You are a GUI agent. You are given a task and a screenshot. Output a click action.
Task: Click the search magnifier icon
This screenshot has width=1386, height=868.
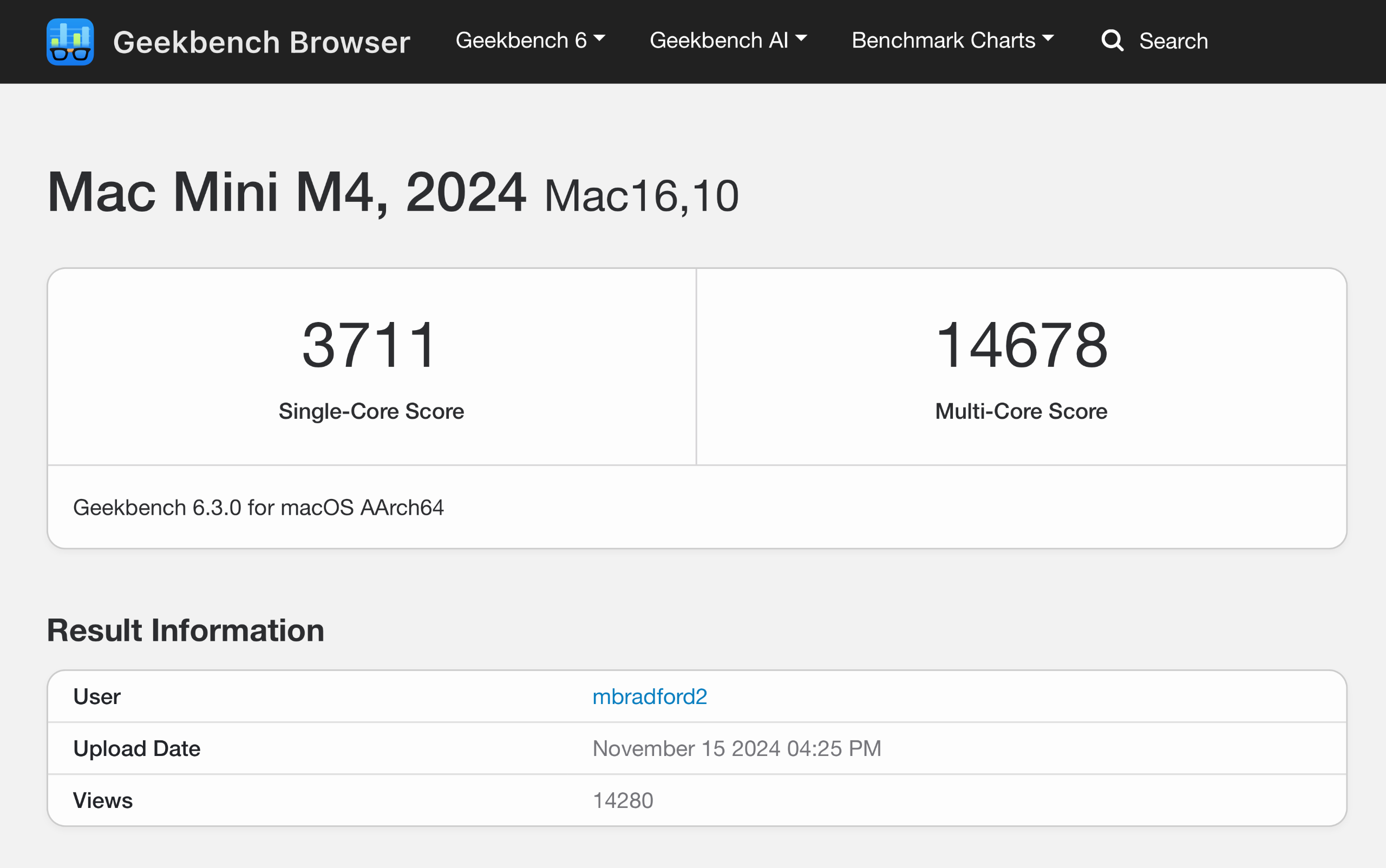1112,41
